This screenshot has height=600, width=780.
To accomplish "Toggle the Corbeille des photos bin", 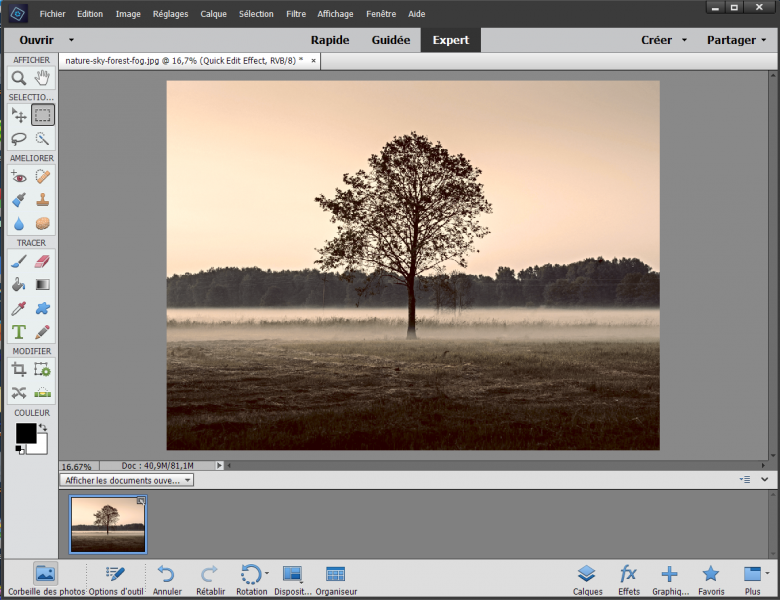I will coord(46,579).
